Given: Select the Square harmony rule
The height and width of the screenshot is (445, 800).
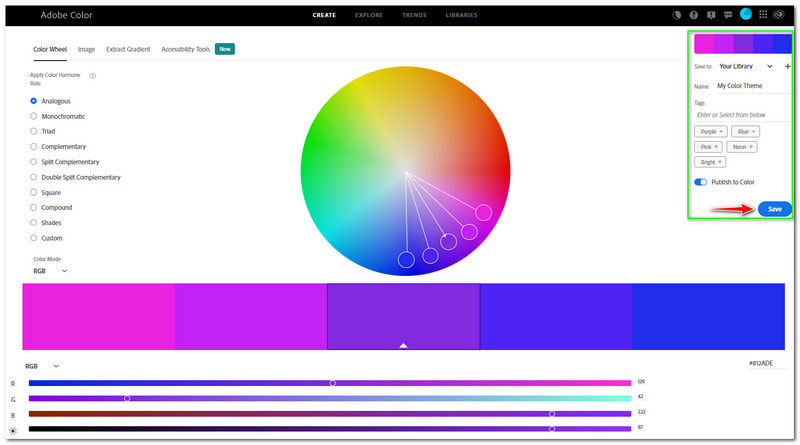Looking at the screenshot, I should click(34, 192).
